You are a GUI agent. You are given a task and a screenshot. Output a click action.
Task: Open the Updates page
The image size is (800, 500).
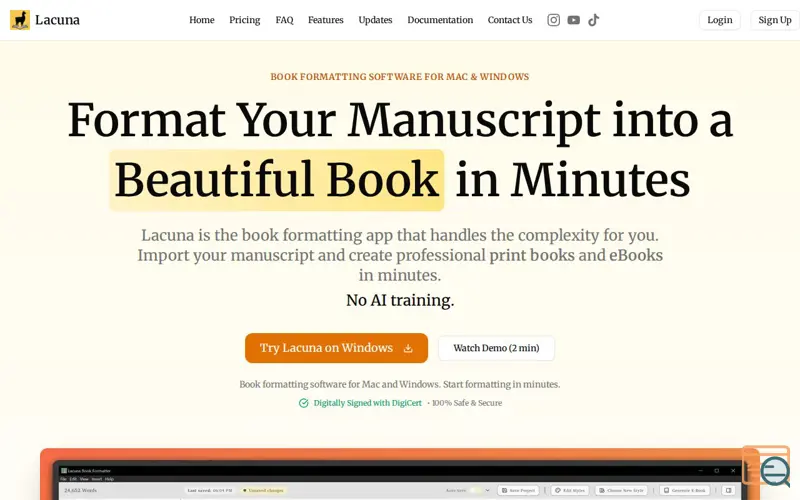click(375, 20)
